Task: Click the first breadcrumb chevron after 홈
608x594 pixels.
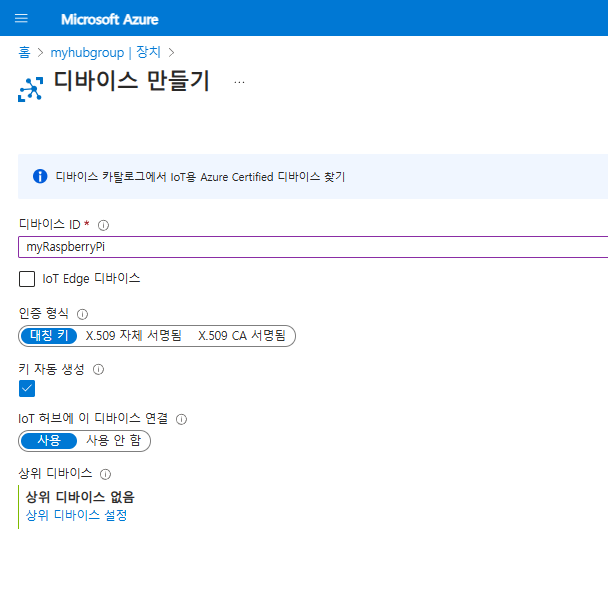Action: 40,52
